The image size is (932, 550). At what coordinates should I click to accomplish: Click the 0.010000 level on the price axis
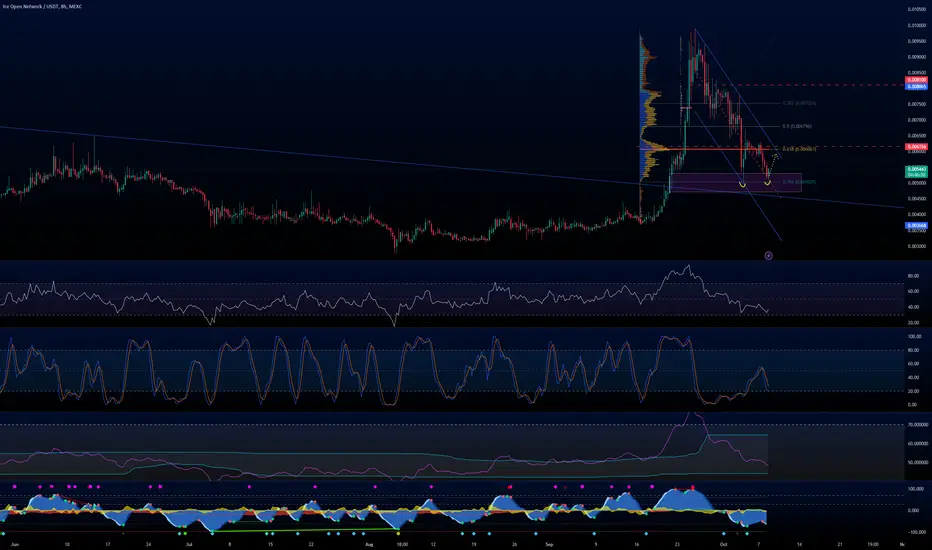(x=917, y=26)
